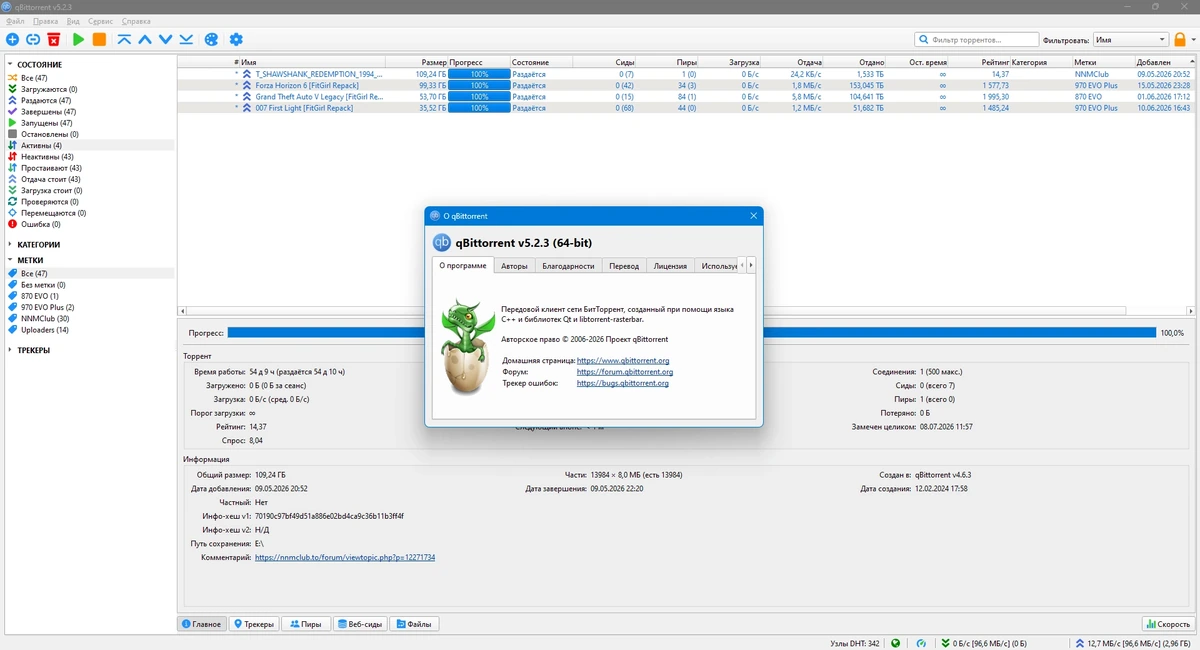
Task: Open the Сервис menu
Action: 100,21
